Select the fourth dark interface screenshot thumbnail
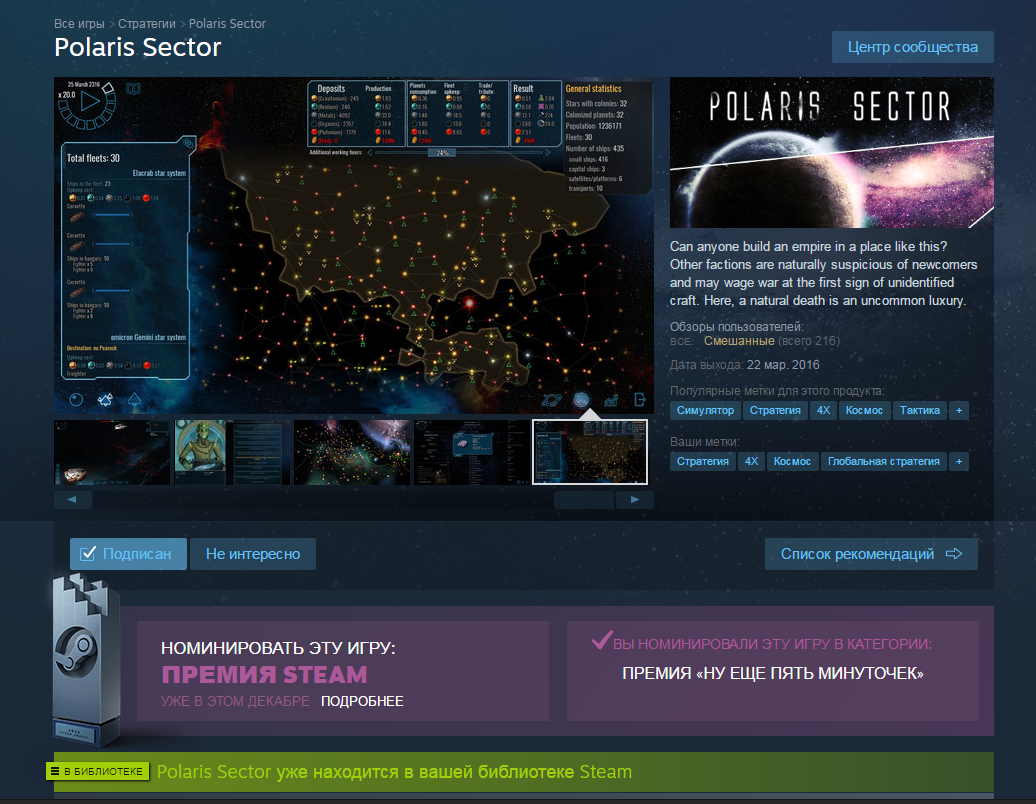 pos(471,453)
